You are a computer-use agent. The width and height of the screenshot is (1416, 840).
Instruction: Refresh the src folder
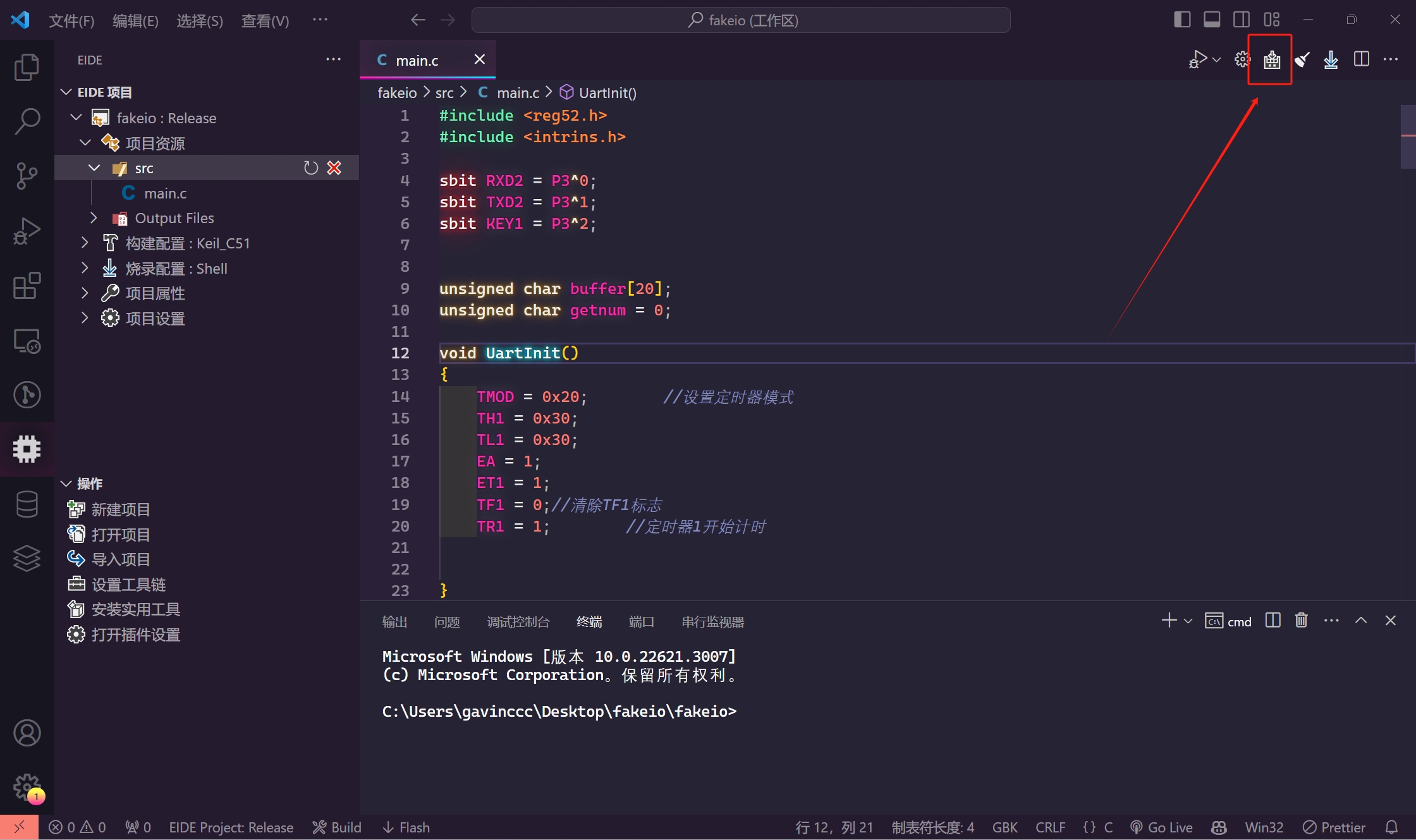(x=310, y=167)
